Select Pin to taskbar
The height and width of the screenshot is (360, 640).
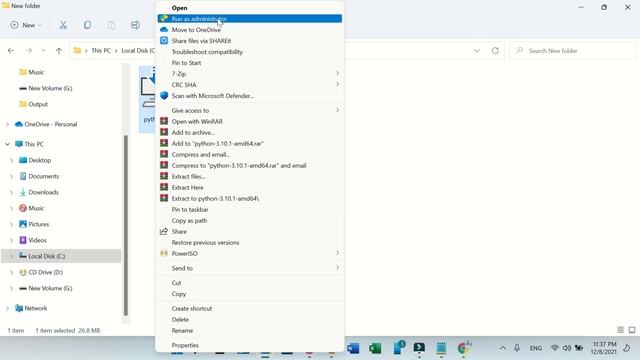coord(250,210)
